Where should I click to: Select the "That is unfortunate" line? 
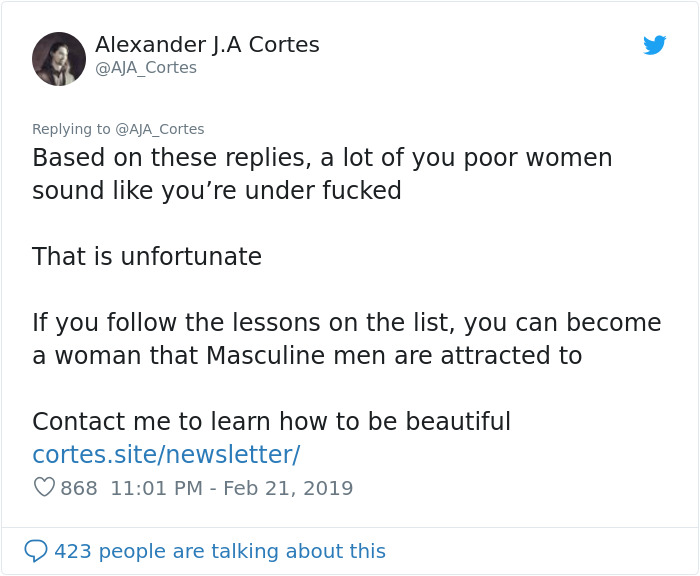point(147,257)
